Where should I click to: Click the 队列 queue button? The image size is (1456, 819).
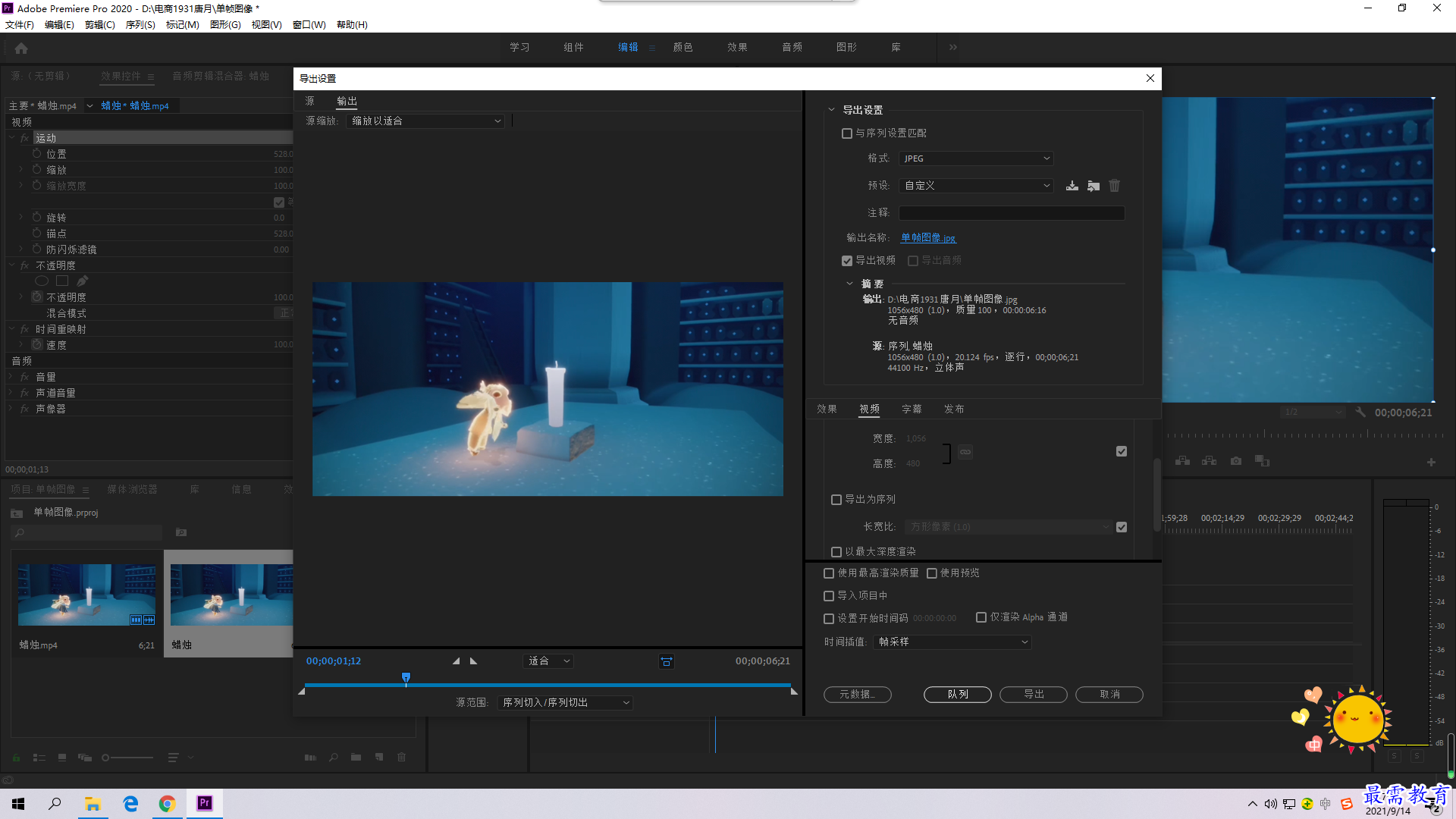[958, 695]
